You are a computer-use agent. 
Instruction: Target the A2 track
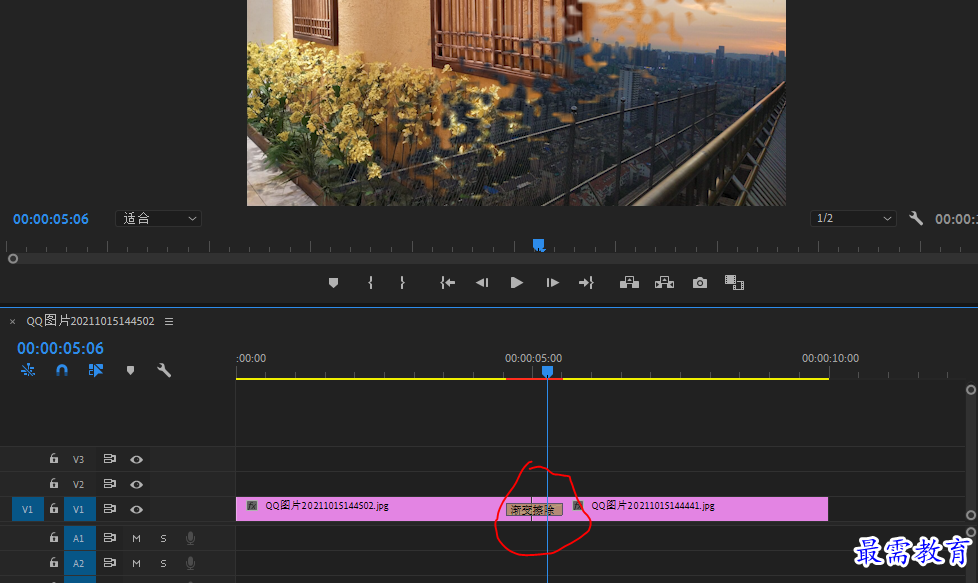[x=79, y=564]
